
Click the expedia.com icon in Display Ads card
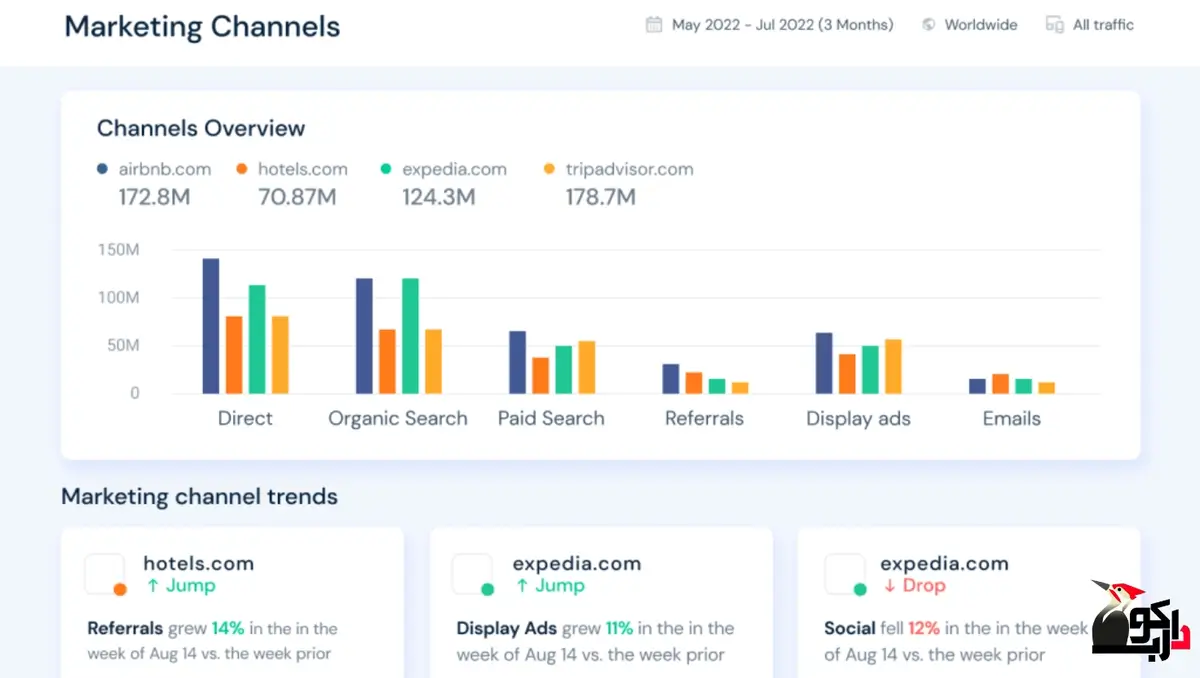point(474,575)
